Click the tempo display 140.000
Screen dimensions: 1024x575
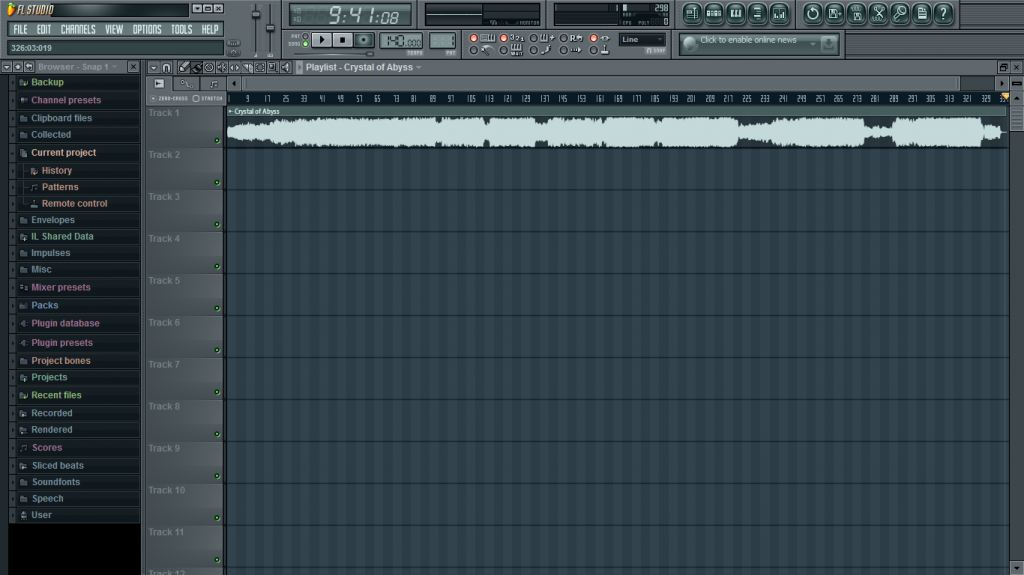401,41
